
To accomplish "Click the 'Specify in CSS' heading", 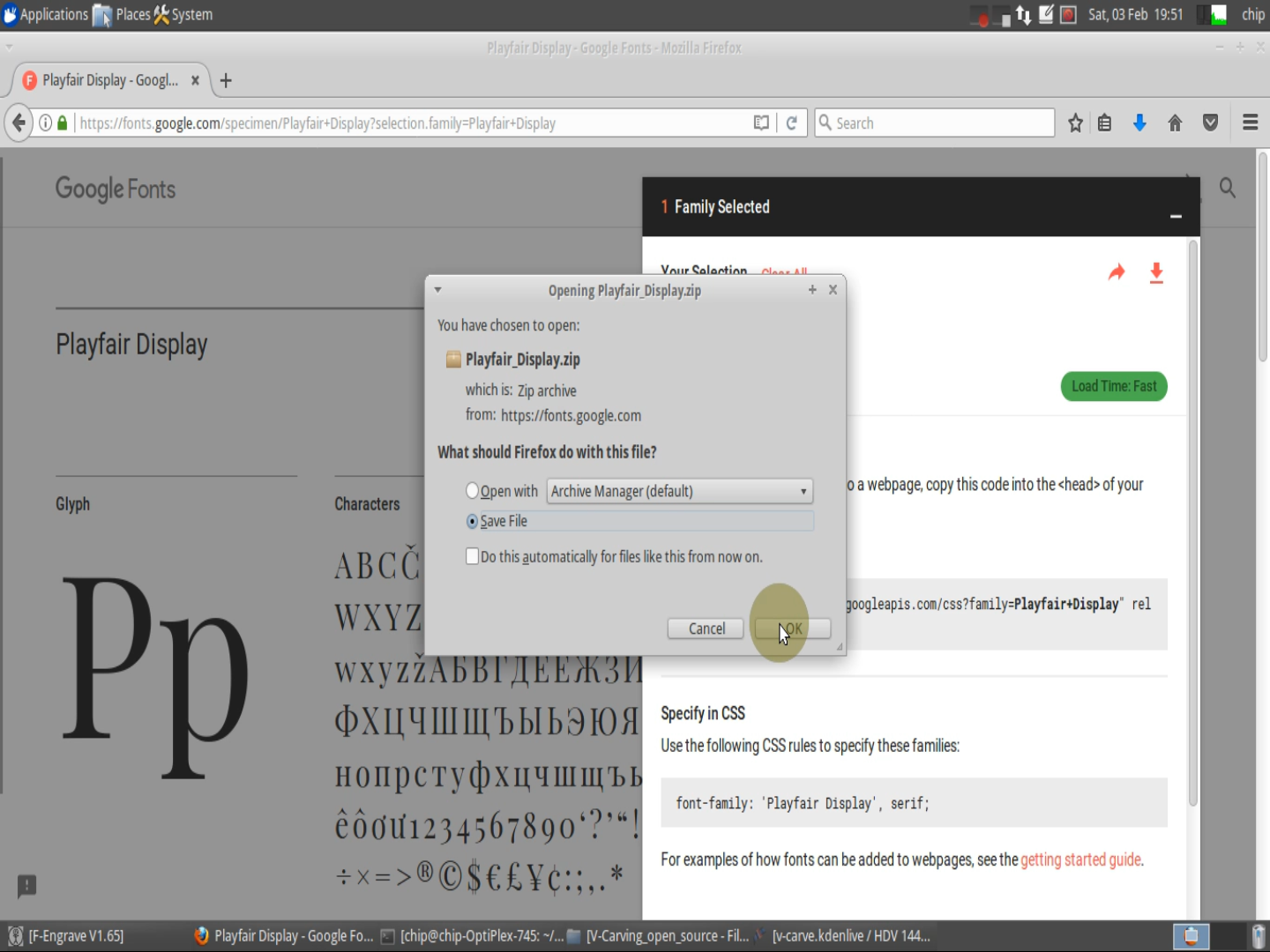I will click(703, 713).
